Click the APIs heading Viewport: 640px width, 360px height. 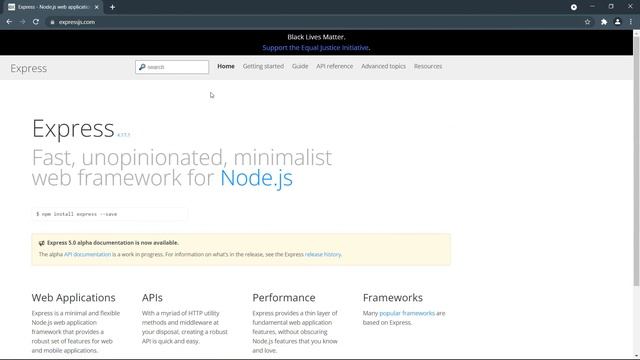pos(152,298)
